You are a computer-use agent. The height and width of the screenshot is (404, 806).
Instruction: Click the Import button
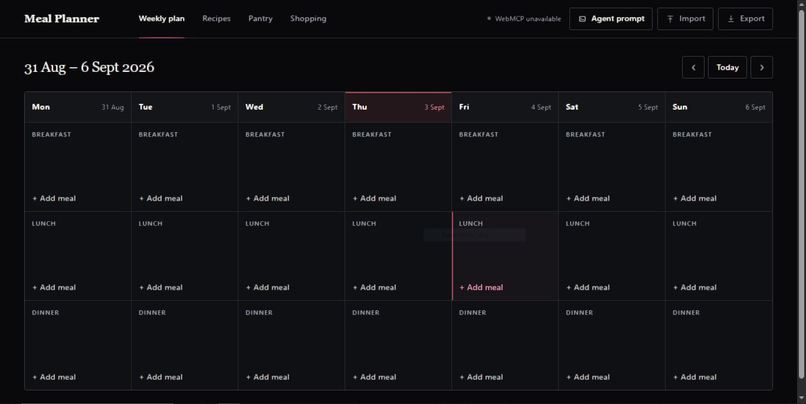coord(685,19)
